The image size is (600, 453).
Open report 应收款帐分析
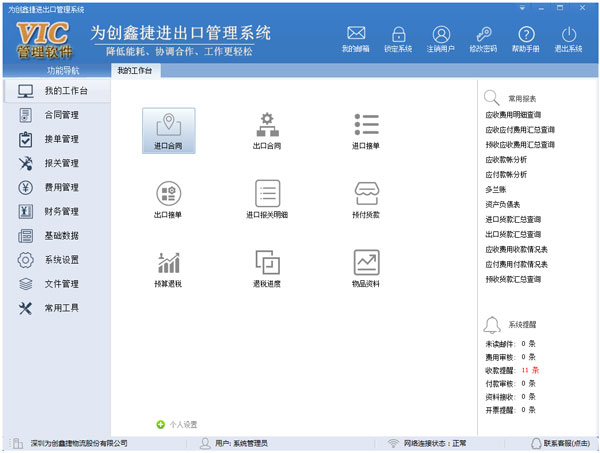506,160
